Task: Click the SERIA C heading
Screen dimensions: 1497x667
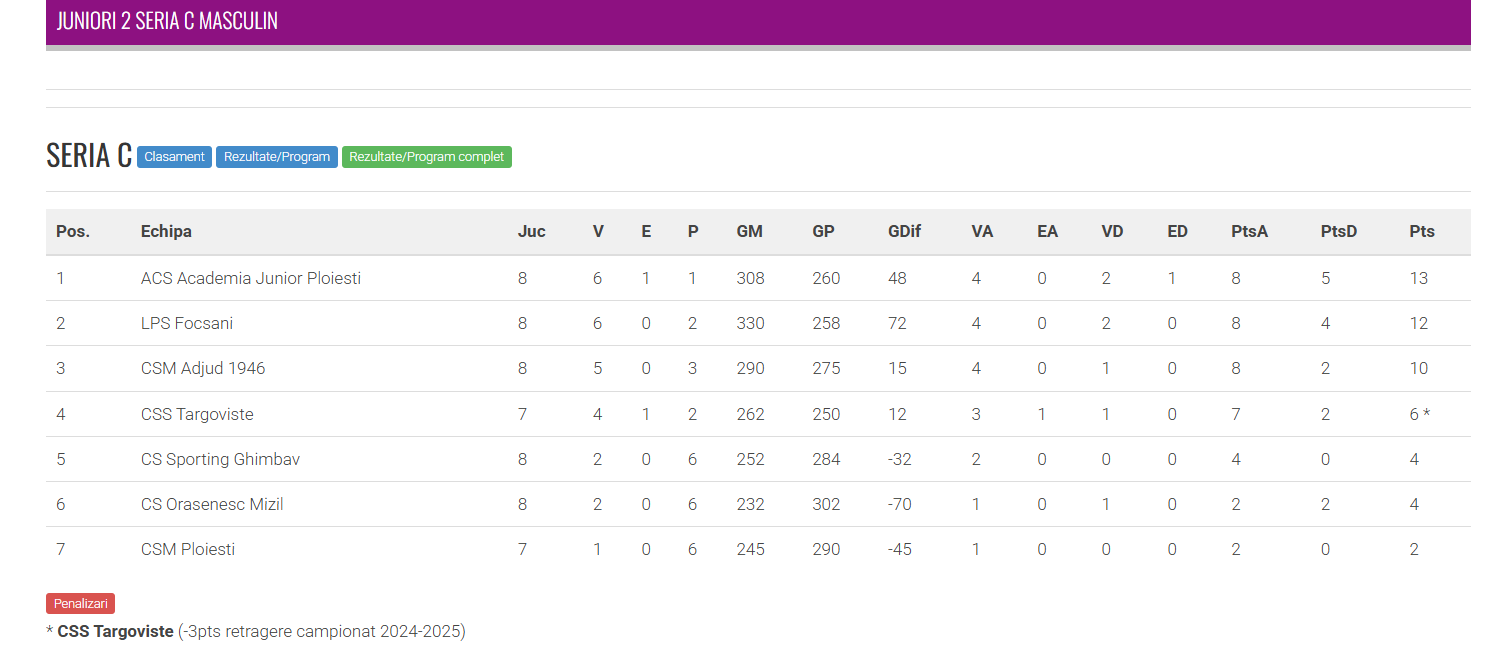Action: [x=88, y=155]
